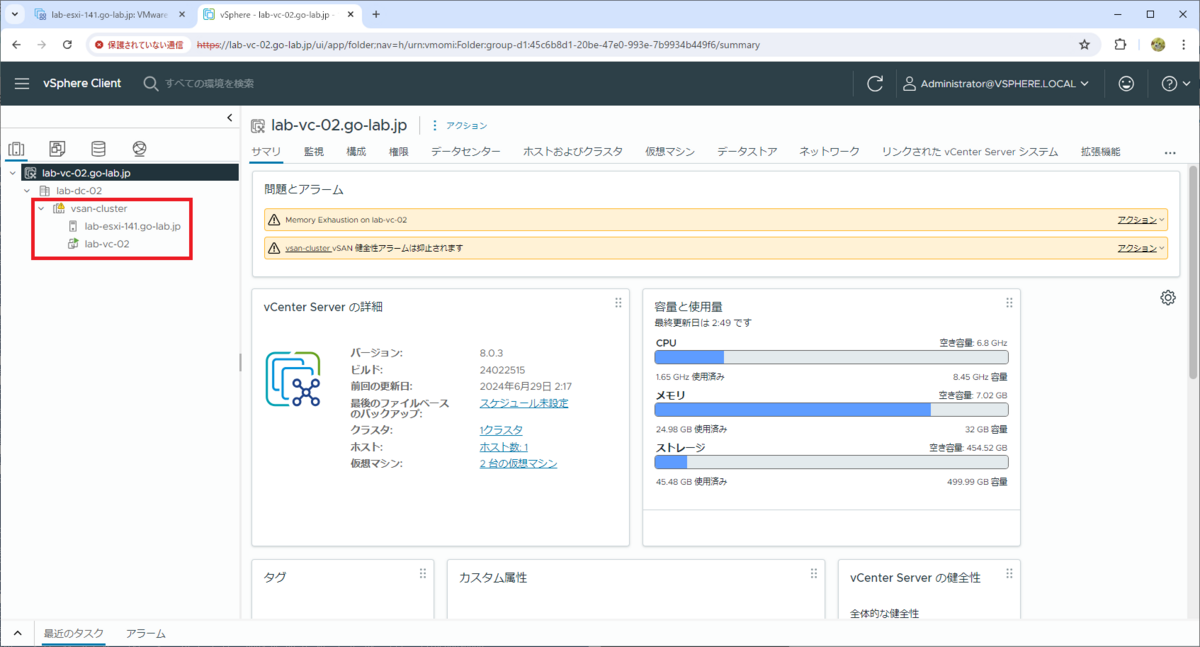Screen dimensions: 1200x647
Task: Switch to Storage inventory icon
Action: pyautogui.click(x=98, y=149)
